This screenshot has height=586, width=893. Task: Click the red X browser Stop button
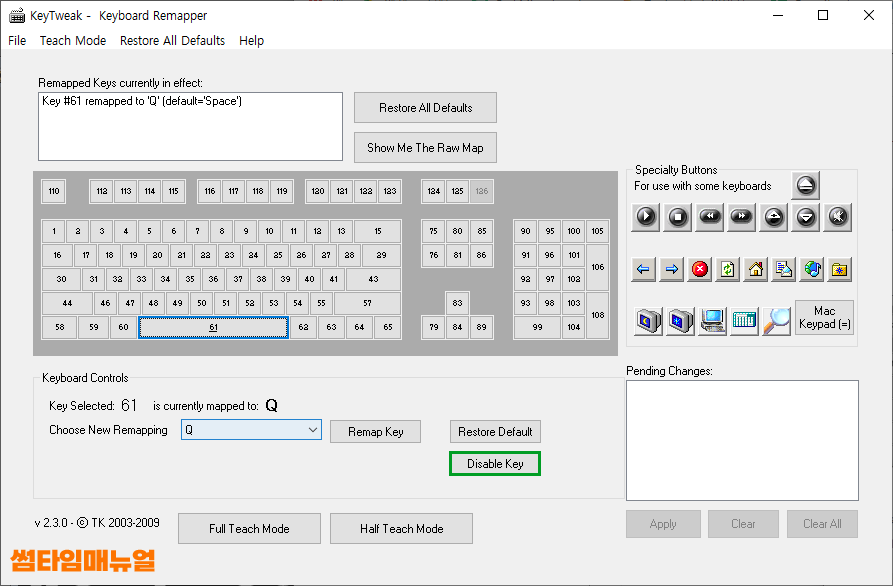pos(699,269)
